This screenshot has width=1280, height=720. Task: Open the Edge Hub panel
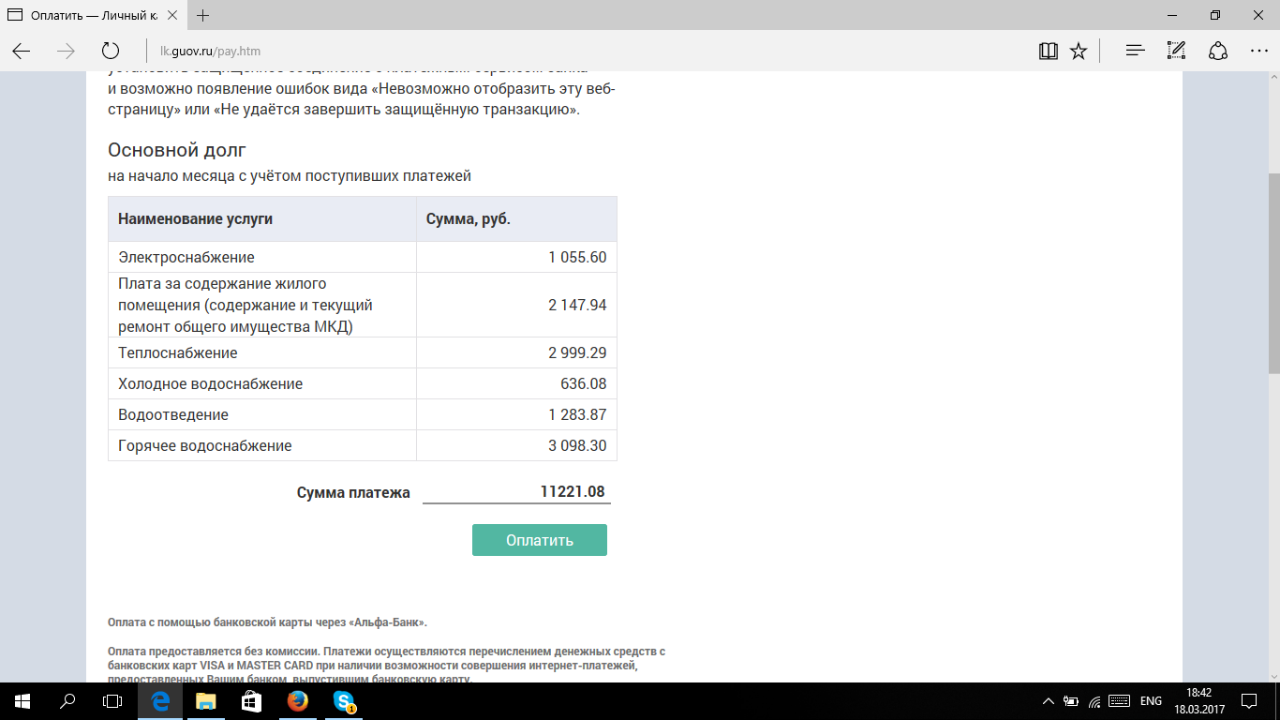click(1134, 51)
